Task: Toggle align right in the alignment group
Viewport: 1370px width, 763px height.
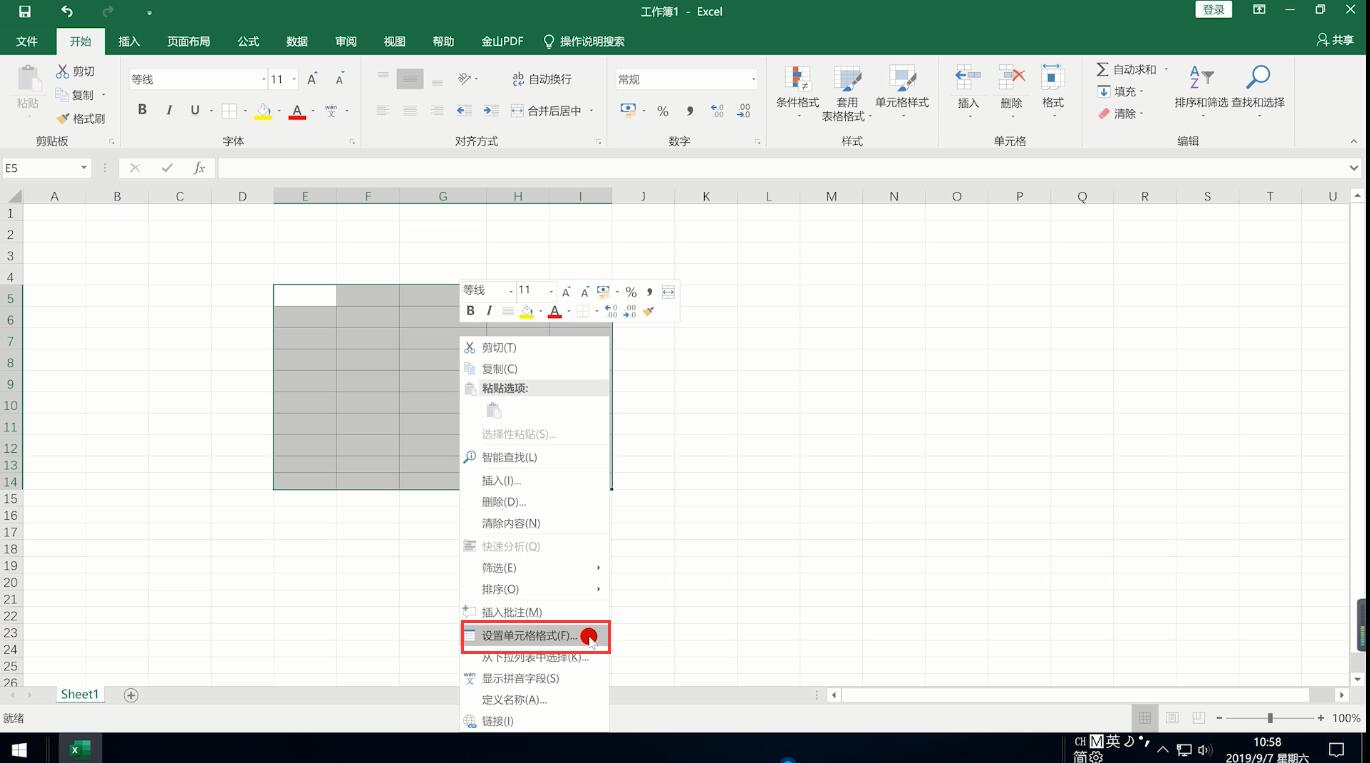Action: click(x=437, y=111)
